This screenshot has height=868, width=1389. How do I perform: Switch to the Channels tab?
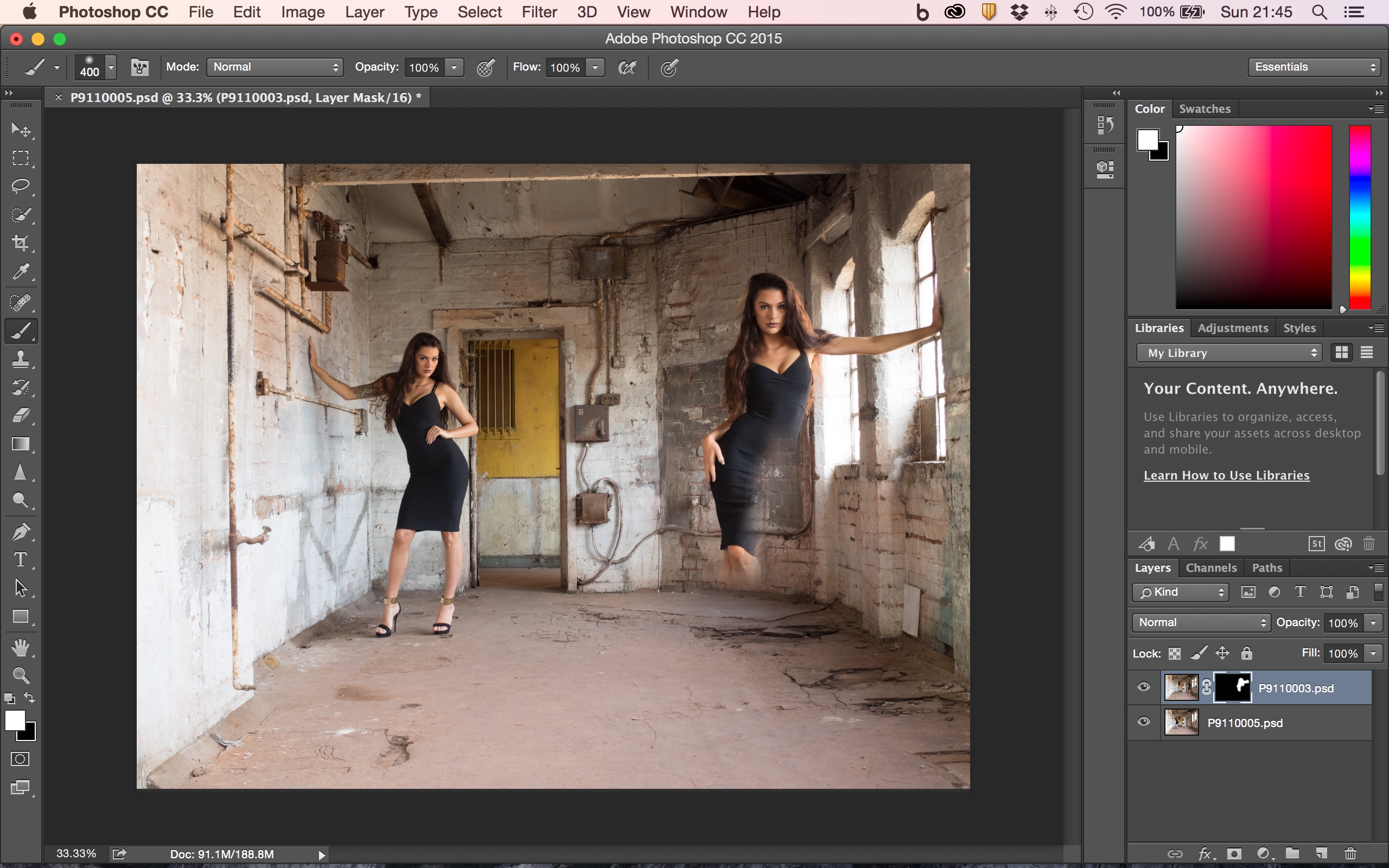point(1210,568)
